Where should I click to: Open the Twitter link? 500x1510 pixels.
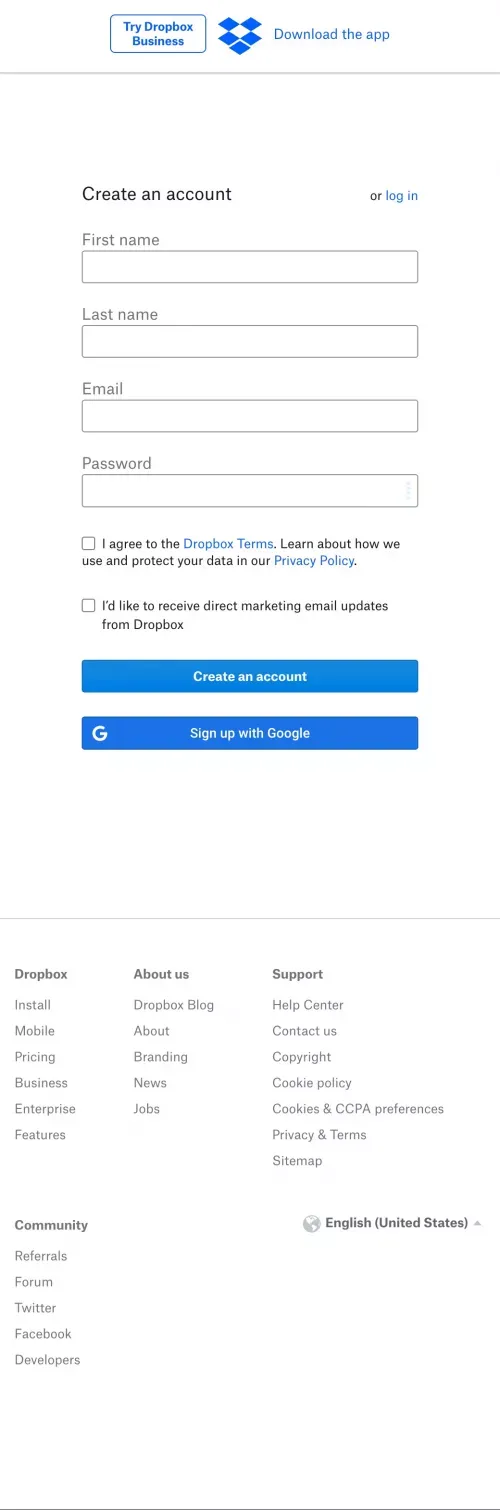pos(36,1308)
